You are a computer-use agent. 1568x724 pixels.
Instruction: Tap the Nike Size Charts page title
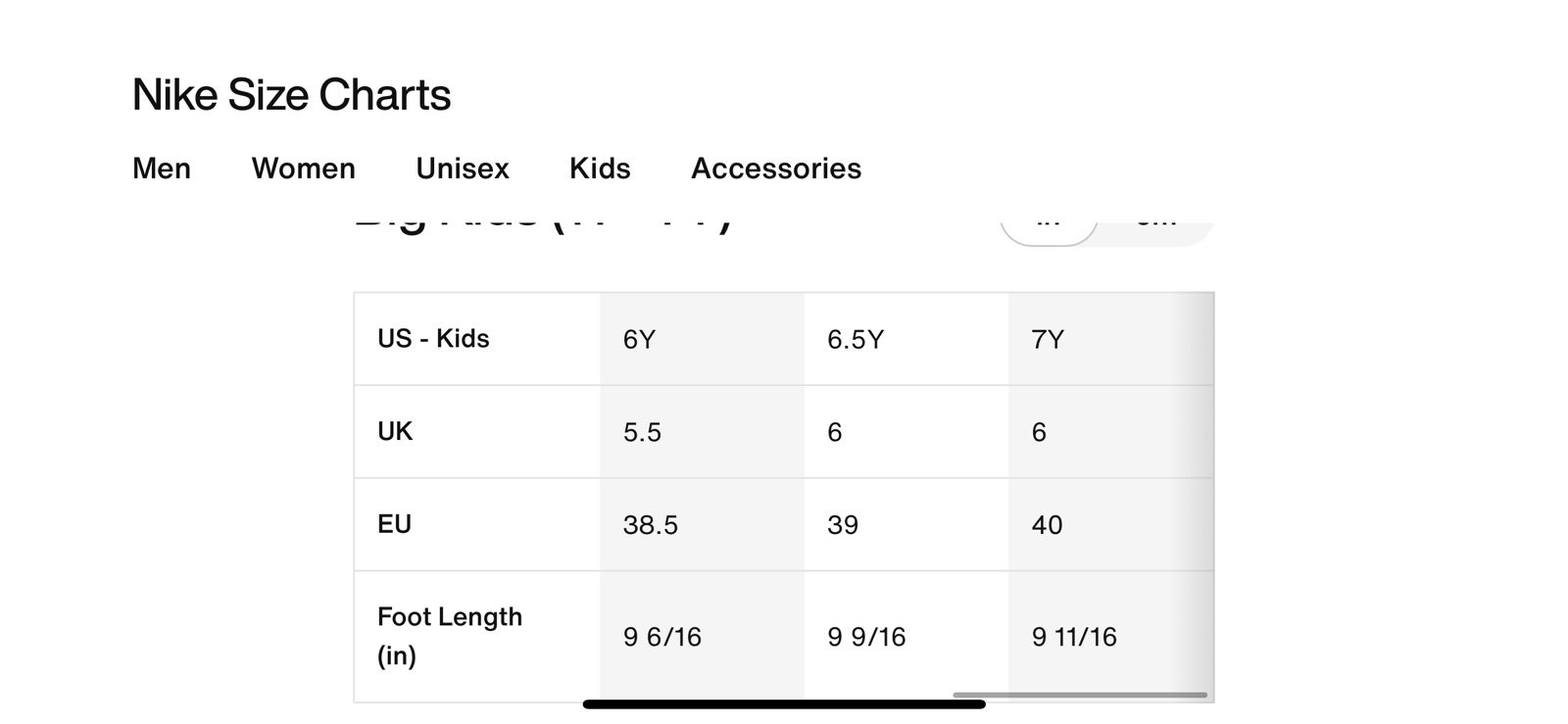pos(292,95)
